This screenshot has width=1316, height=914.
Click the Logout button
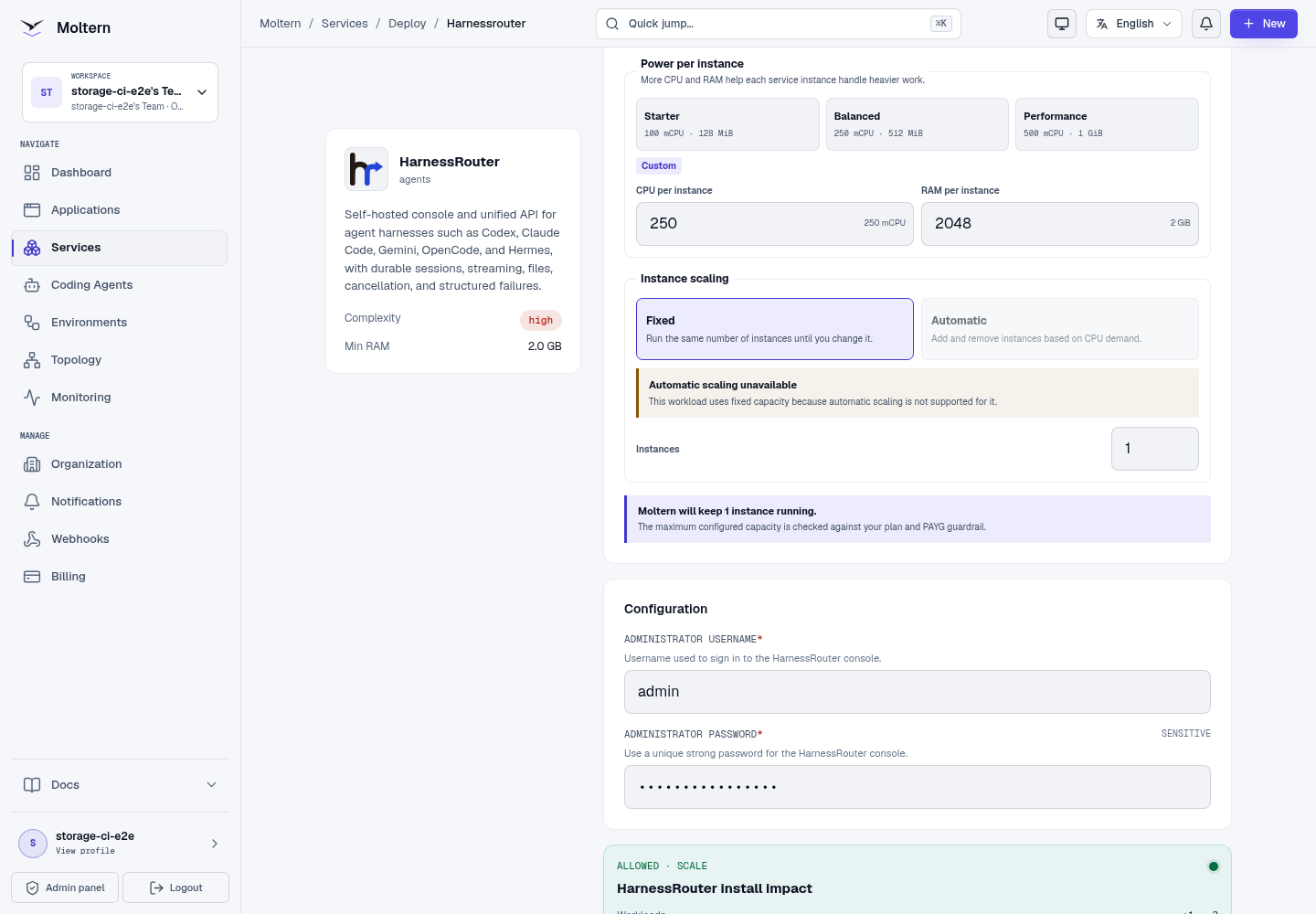pos(175,887)
